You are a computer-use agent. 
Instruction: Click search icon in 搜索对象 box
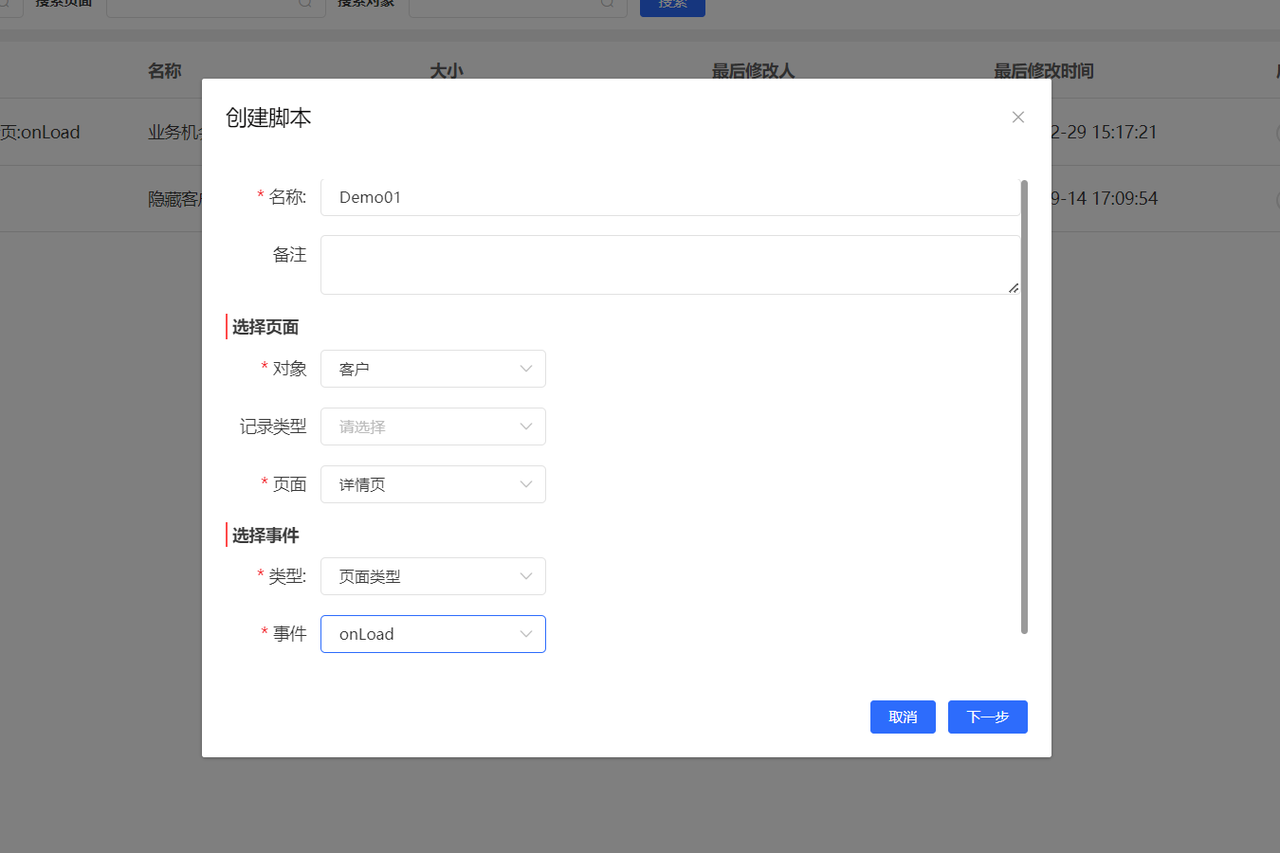pyautogui.click(x=608, y=4)
